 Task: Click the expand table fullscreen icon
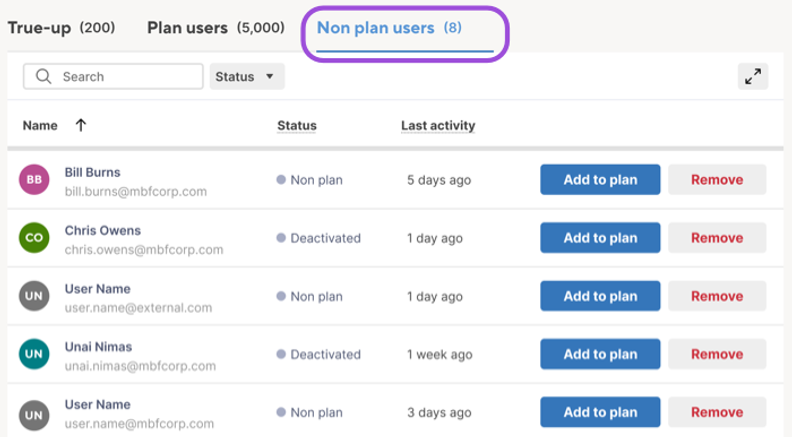click(753, 76)
